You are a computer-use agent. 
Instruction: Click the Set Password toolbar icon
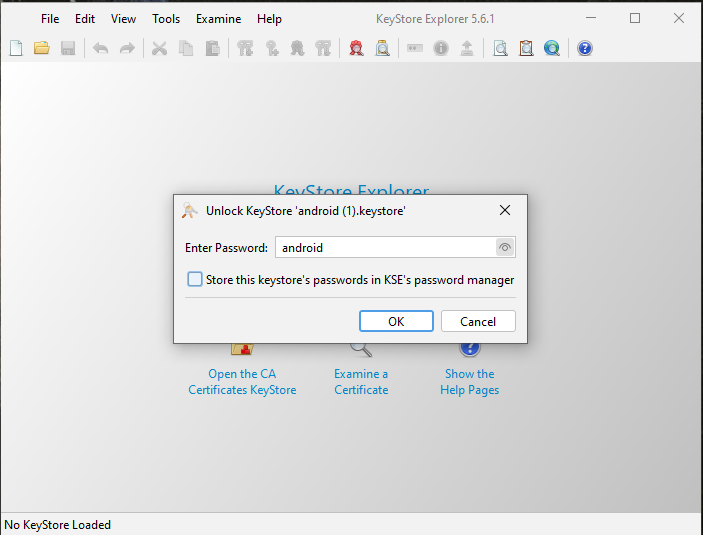(415, 48)
